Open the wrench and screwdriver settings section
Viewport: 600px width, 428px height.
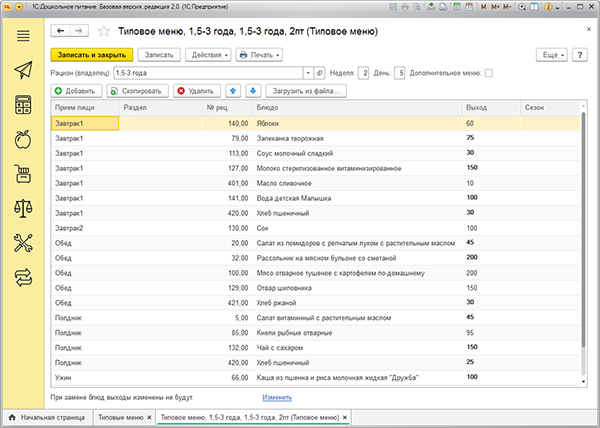23,243
